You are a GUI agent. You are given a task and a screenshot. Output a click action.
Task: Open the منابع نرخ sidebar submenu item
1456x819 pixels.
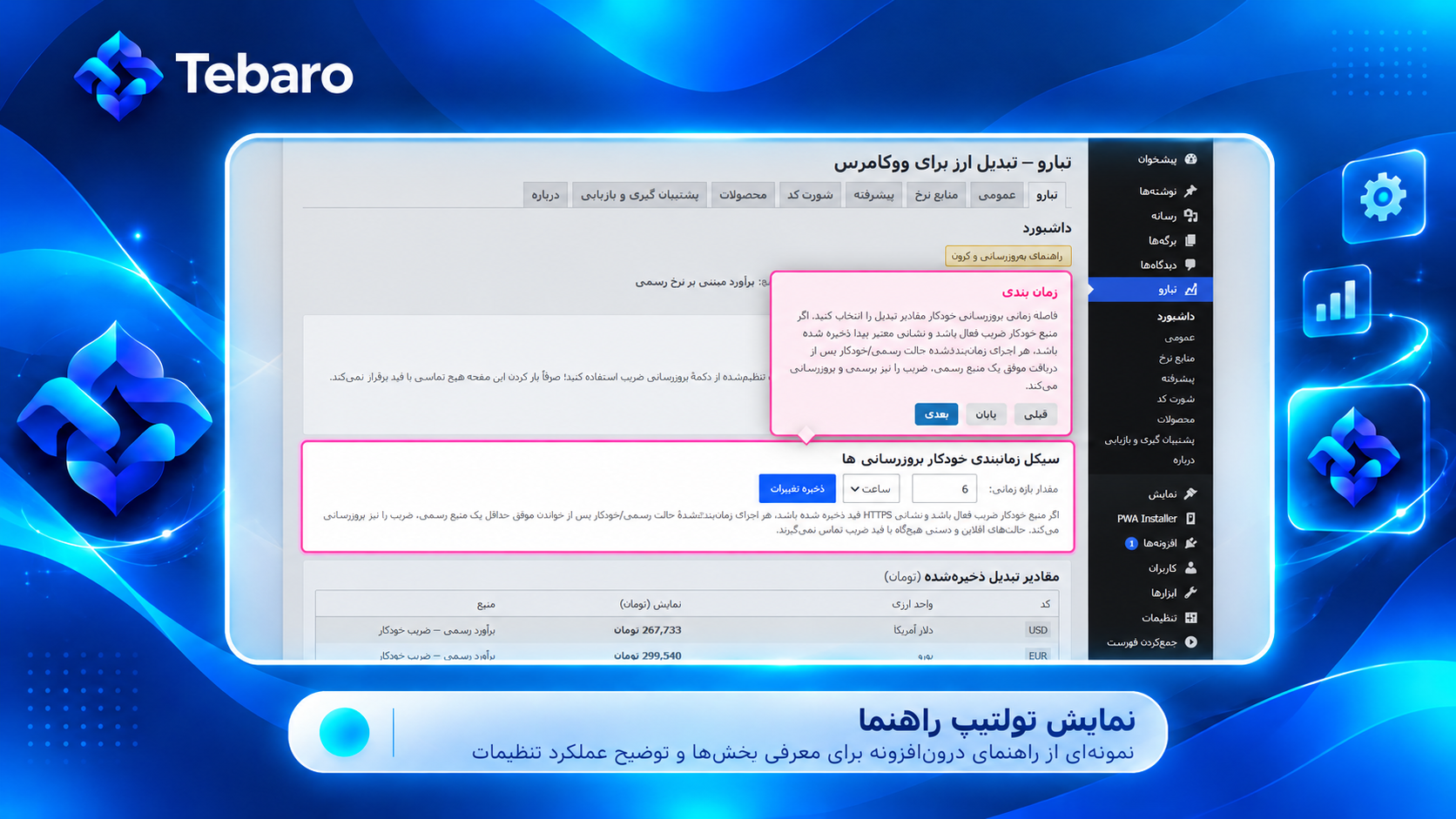point(1176,358)
